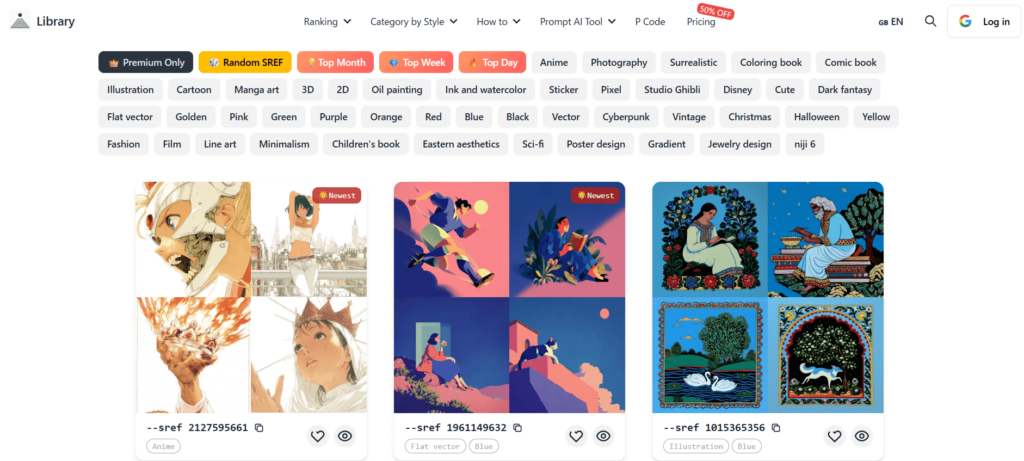This screenshot has width=1024, height=461.
Task: Select the Pink color filter tag
Action: 238,117
